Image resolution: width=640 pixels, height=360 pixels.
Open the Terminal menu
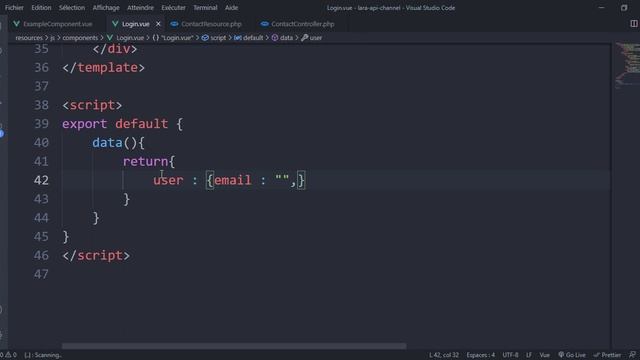click(x=205, y=8)
